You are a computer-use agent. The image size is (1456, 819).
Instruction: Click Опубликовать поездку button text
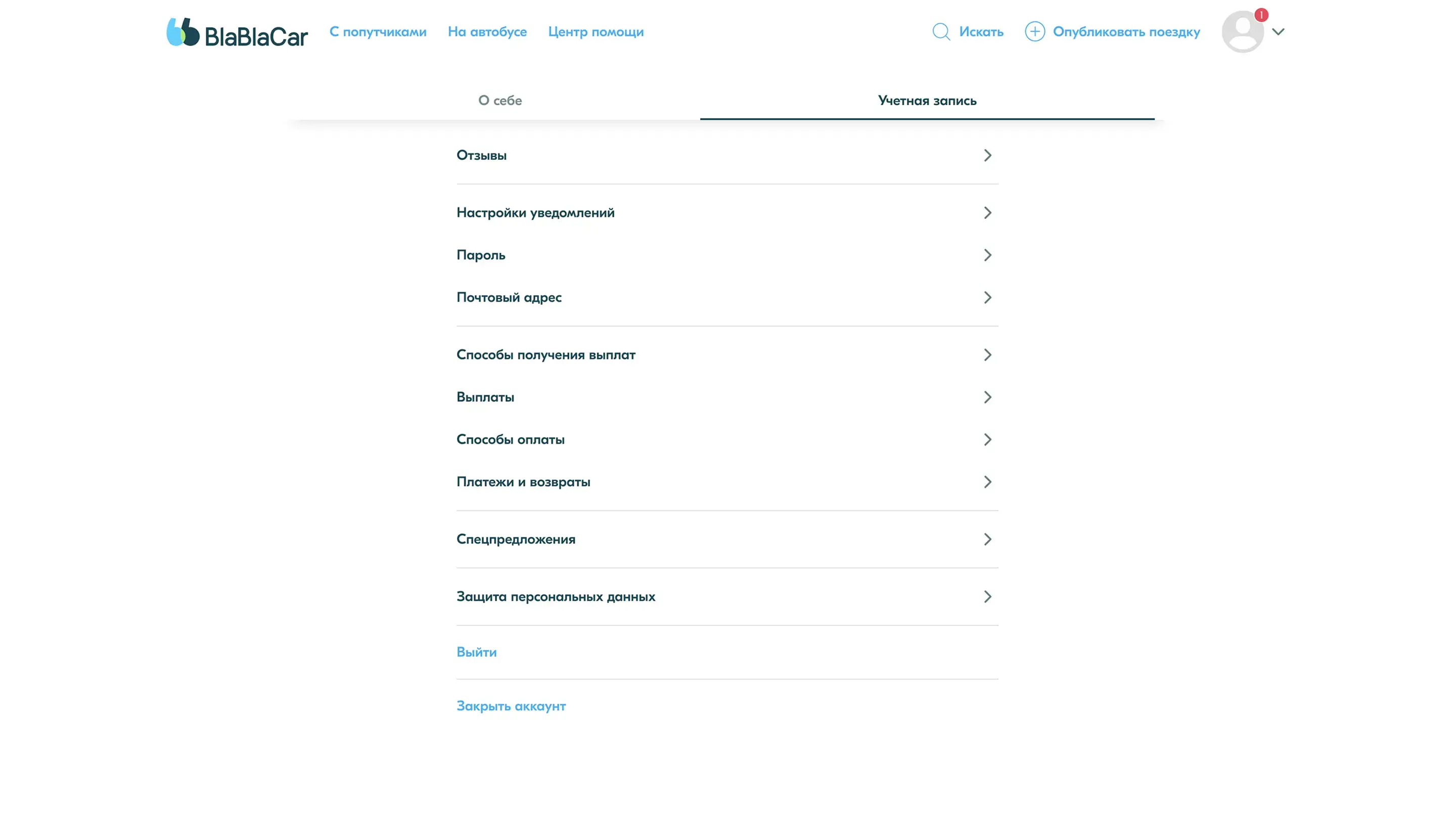[1126, 32]
